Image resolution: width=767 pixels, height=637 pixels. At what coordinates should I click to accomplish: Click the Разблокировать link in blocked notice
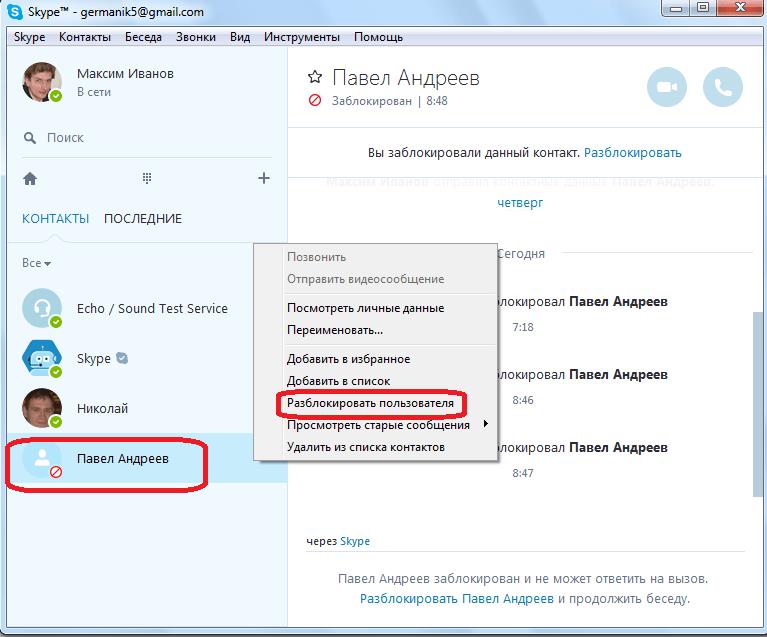pos(632,153)
